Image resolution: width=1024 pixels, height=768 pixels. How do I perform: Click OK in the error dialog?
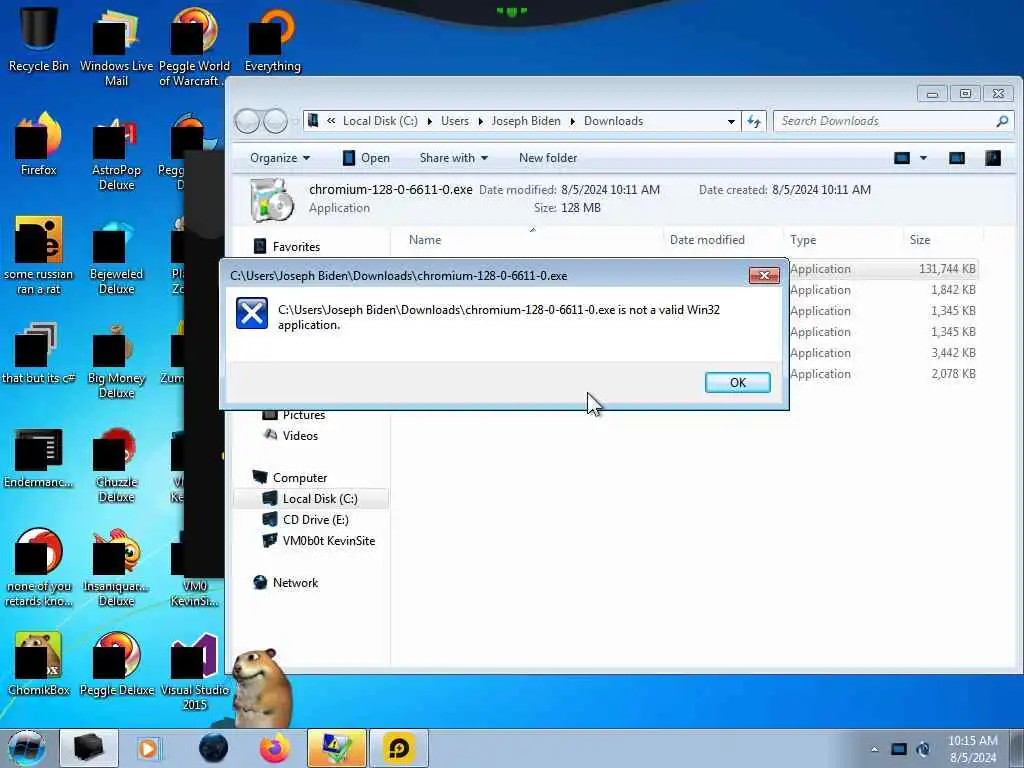[x=737, y=383]
